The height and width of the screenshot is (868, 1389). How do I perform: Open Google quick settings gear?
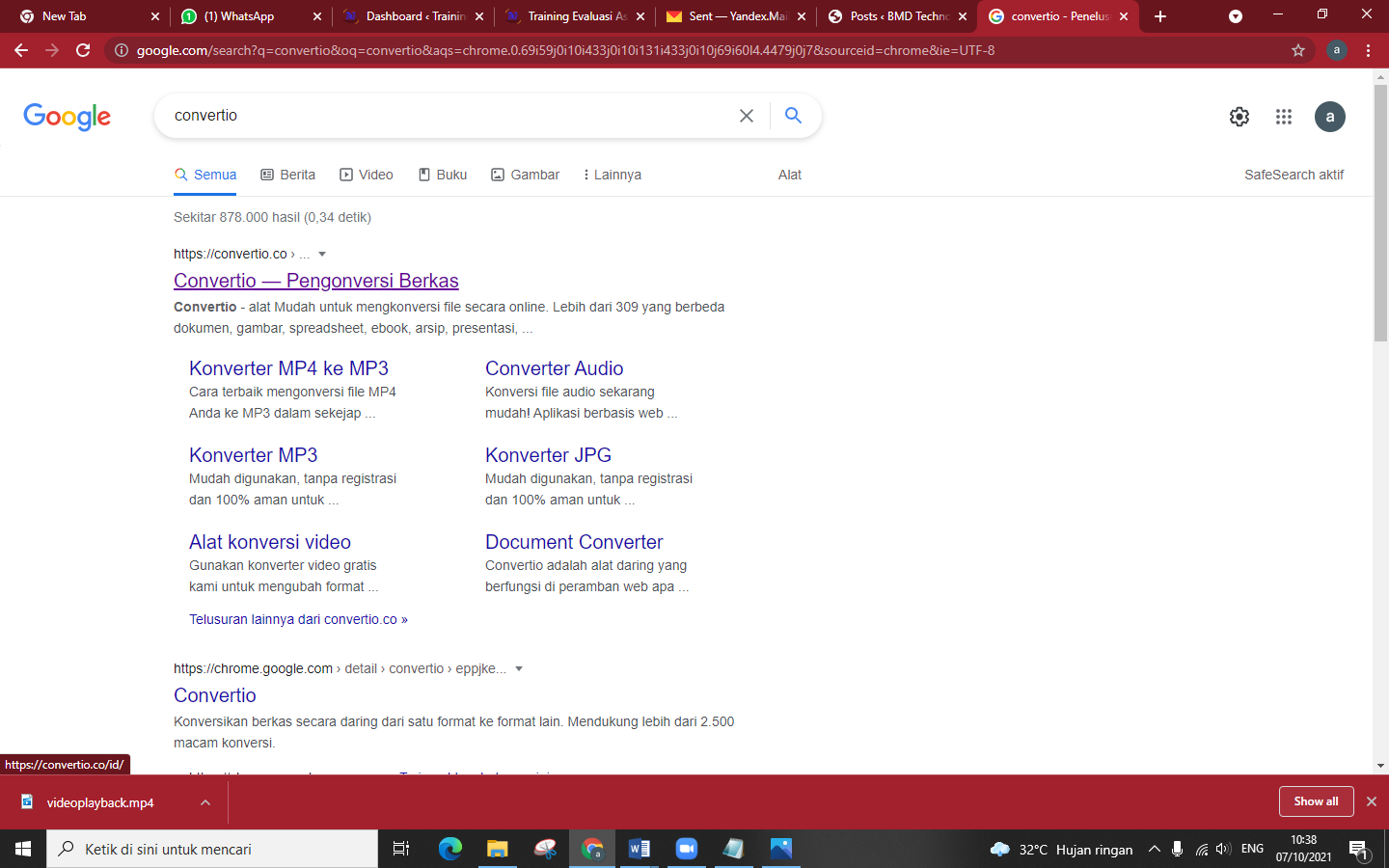coord(1239,117)
